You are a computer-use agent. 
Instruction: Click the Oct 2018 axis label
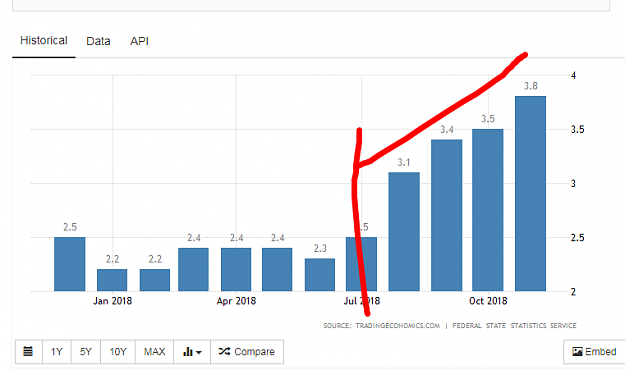pos(488,301)
